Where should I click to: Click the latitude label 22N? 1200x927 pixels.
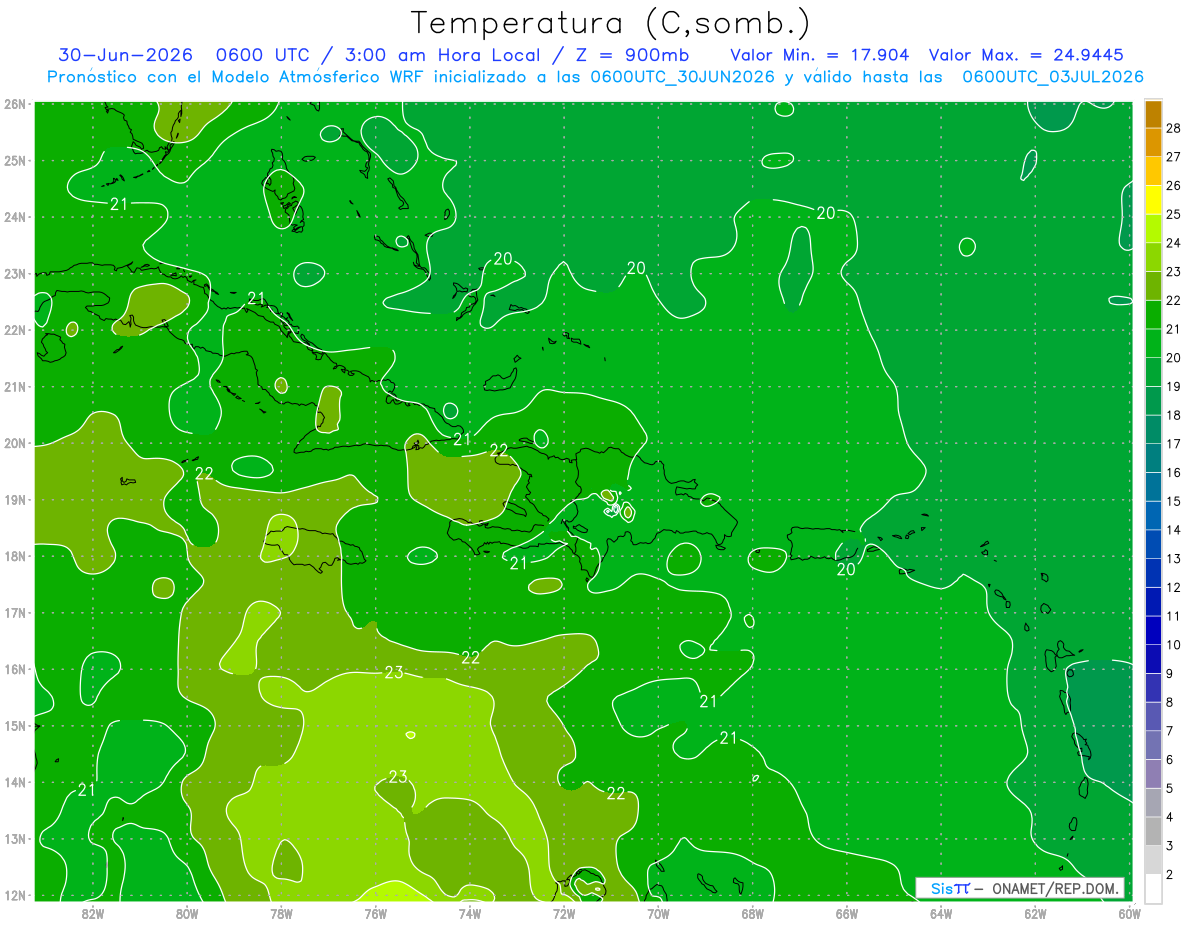[14, 330]
